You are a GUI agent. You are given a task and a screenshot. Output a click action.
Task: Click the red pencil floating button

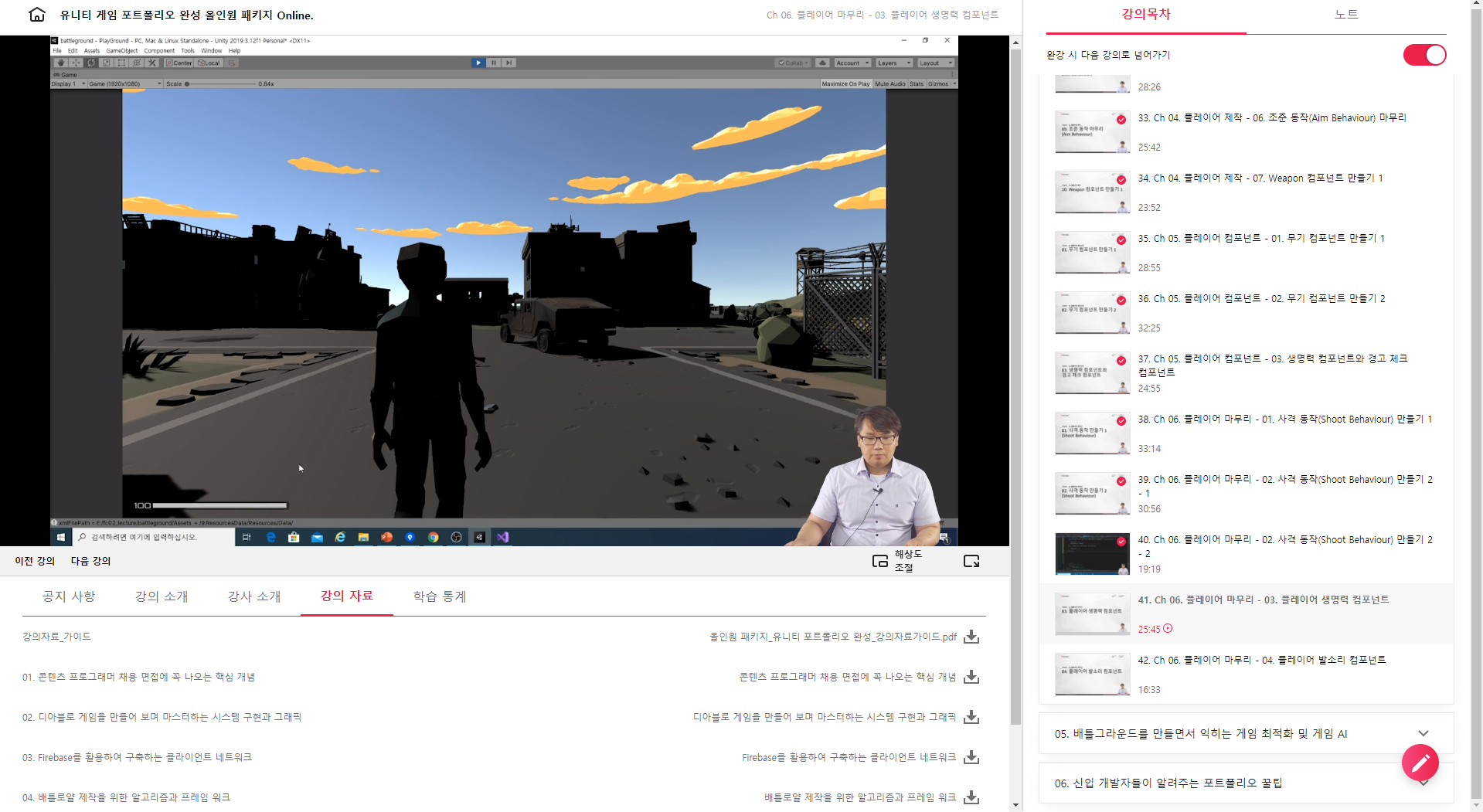[x=1420, y=763]
